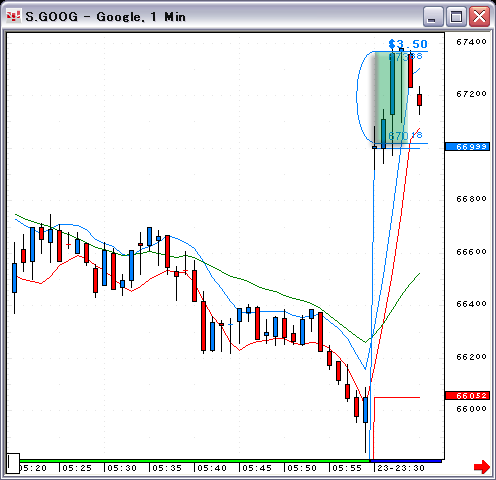
Task: Click the blue session bar on time axis
Action: coord(406,461)
